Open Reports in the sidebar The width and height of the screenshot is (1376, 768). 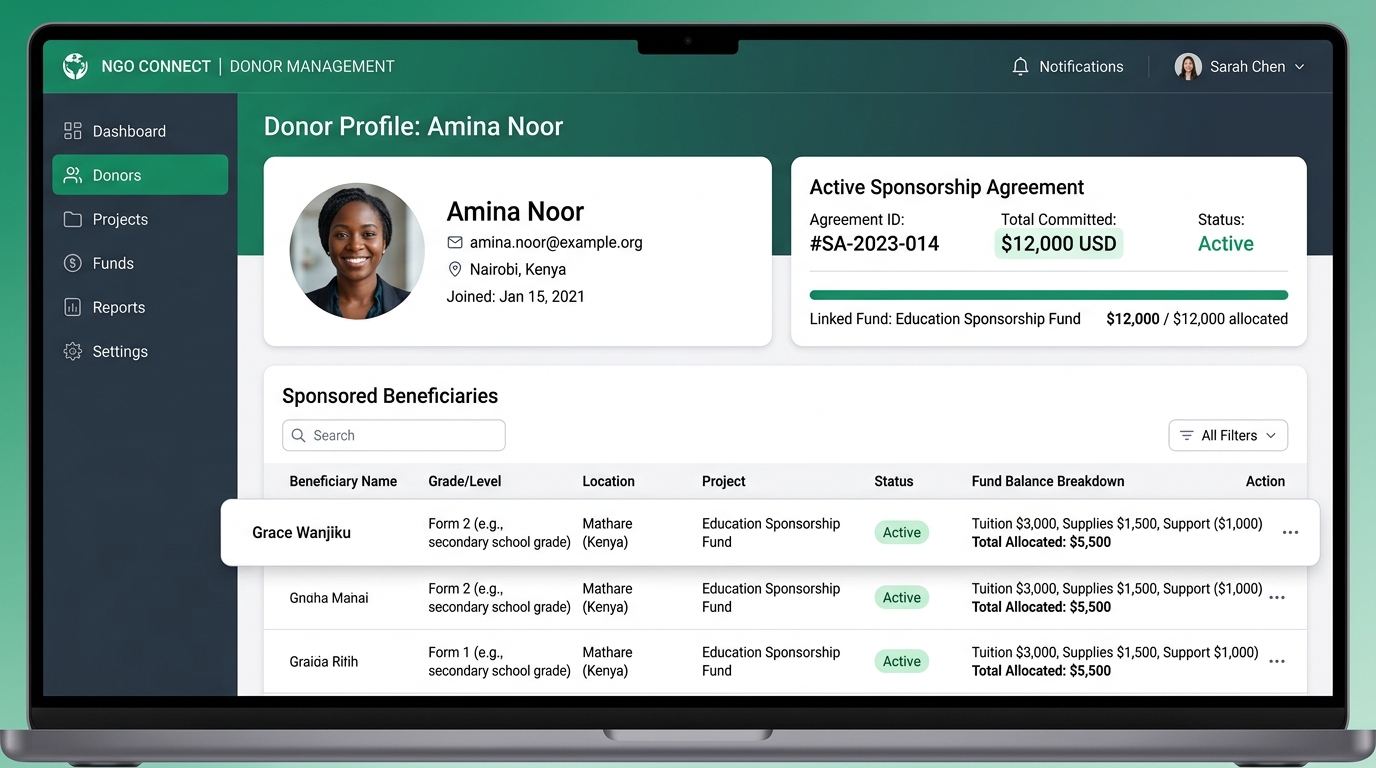click(x=140, y=307)
